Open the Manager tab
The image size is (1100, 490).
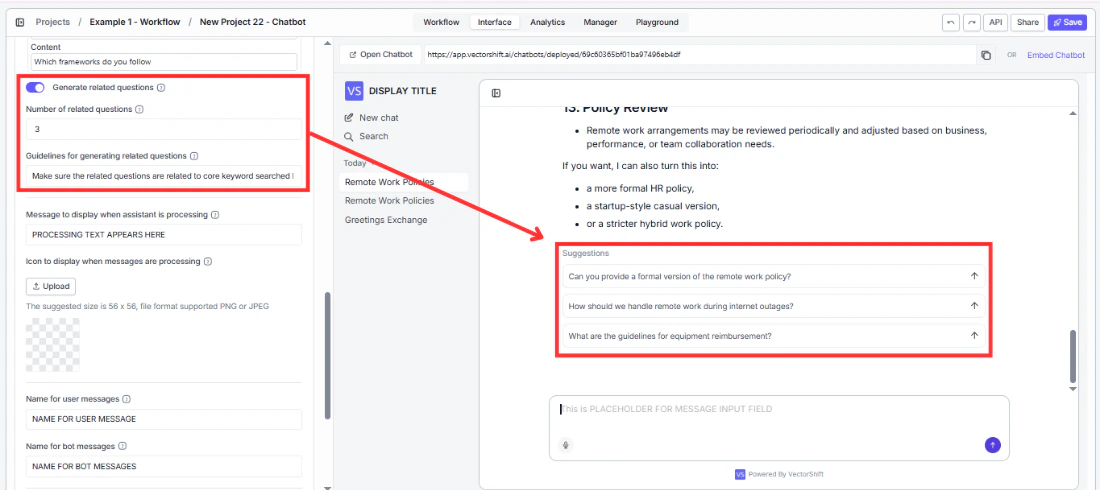click(x=601, y=22)
